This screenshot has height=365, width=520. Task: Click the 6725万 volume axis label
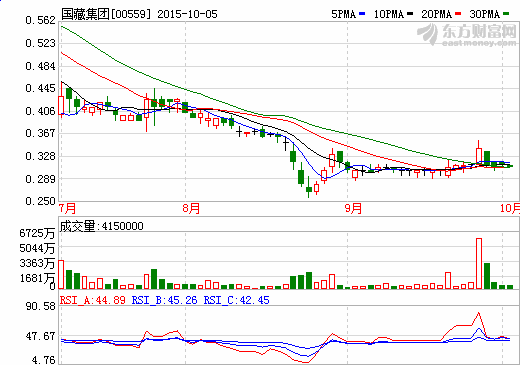(37, 233)
